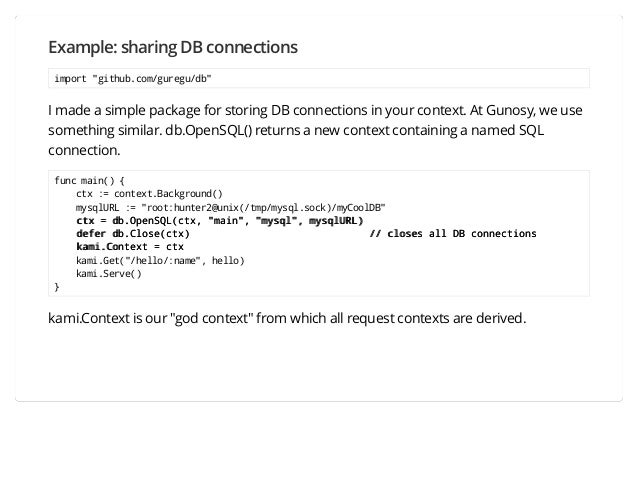
Task: Click the slide heading 'Example: sharing DB connections'
Action: (x=173, y=47)
